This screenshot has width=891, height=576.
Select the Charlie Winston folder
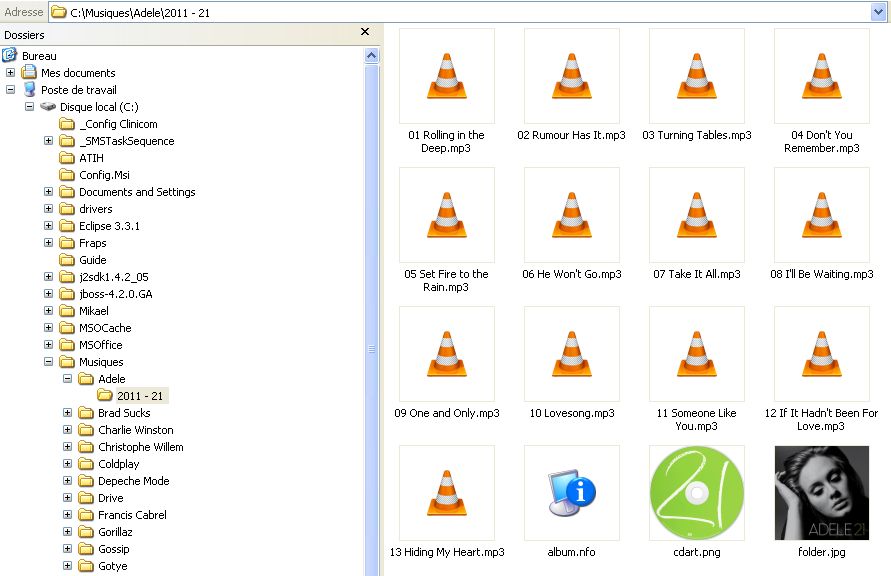tap(135, 430)
